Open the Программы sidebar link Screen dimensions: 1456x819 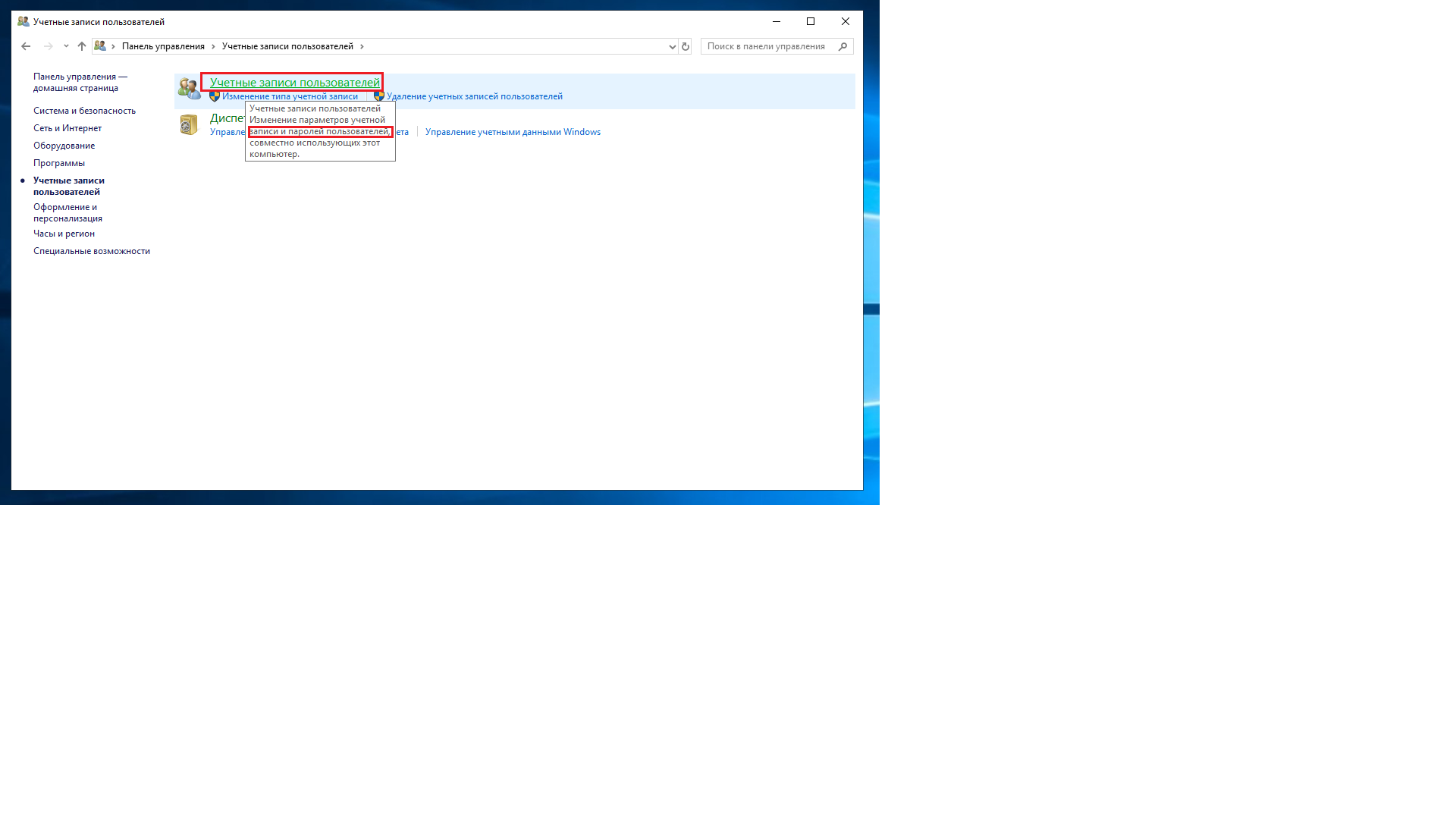[x=59, y=163]
